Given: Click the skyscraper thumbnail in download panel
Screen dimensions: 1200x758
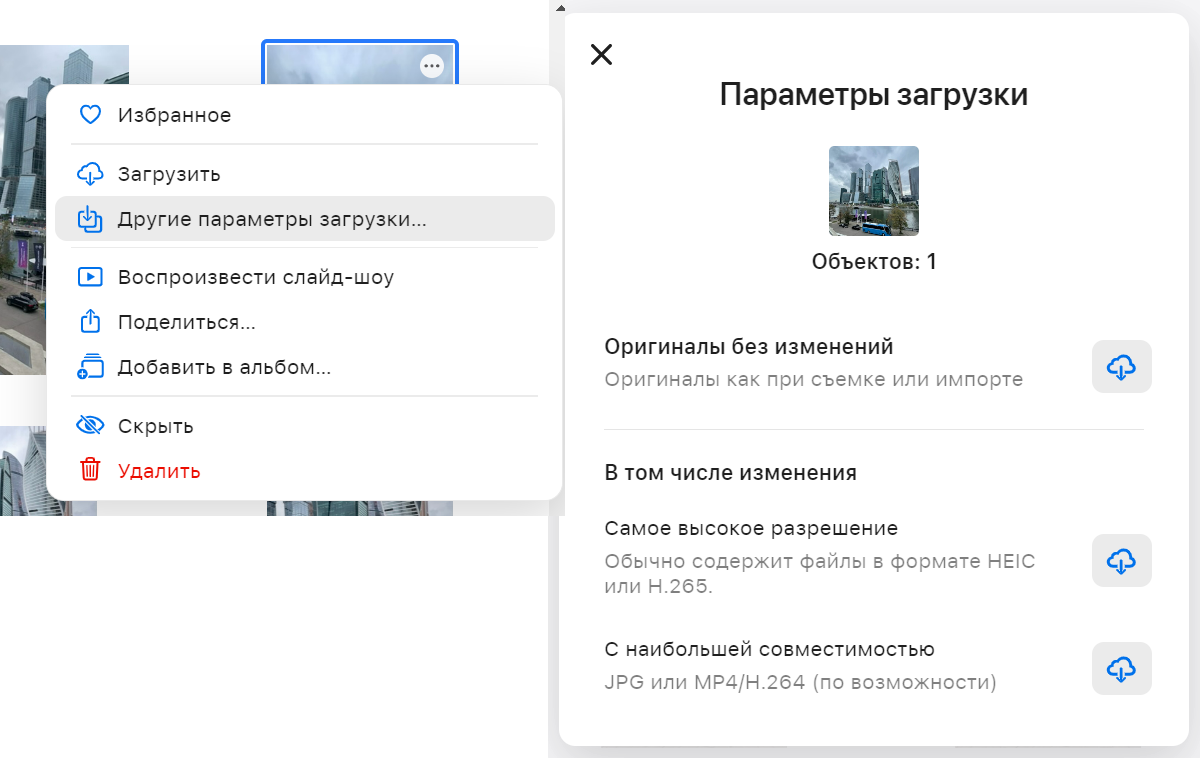Looking at the screenshot, I should point(874,191).
